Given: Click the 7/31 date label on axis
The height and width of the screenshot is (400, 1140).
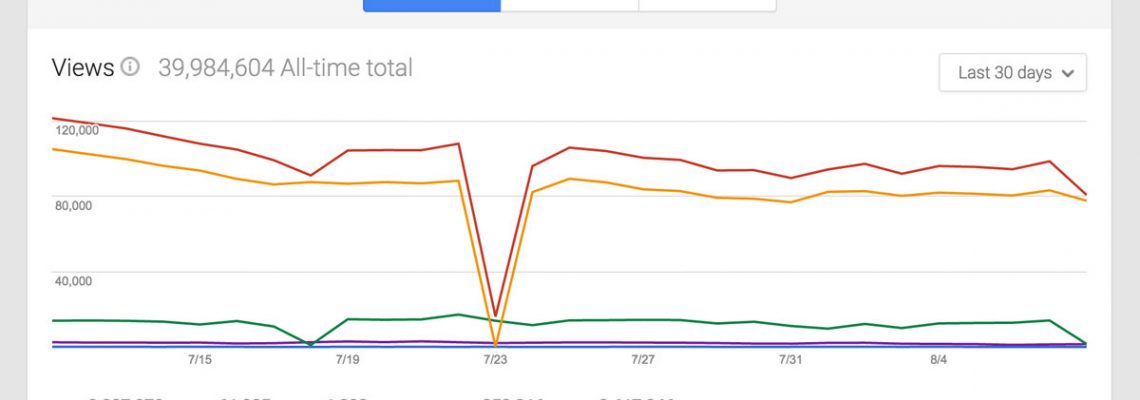Looking at the screenshot, I should [x=791, y=358].
